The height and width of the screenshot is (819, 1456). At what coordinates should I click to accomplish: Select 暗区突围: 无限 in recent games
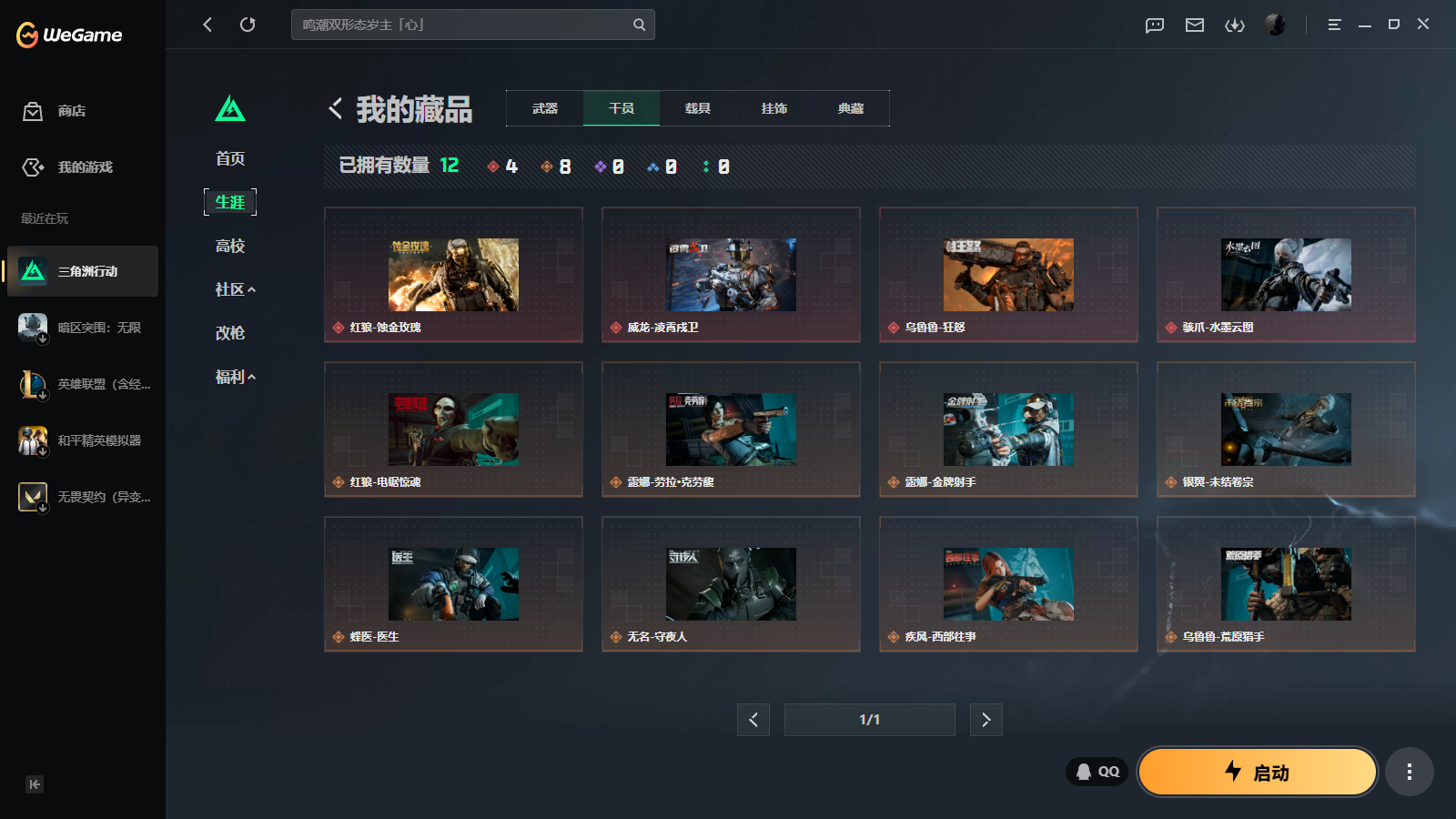pos(83,328)
